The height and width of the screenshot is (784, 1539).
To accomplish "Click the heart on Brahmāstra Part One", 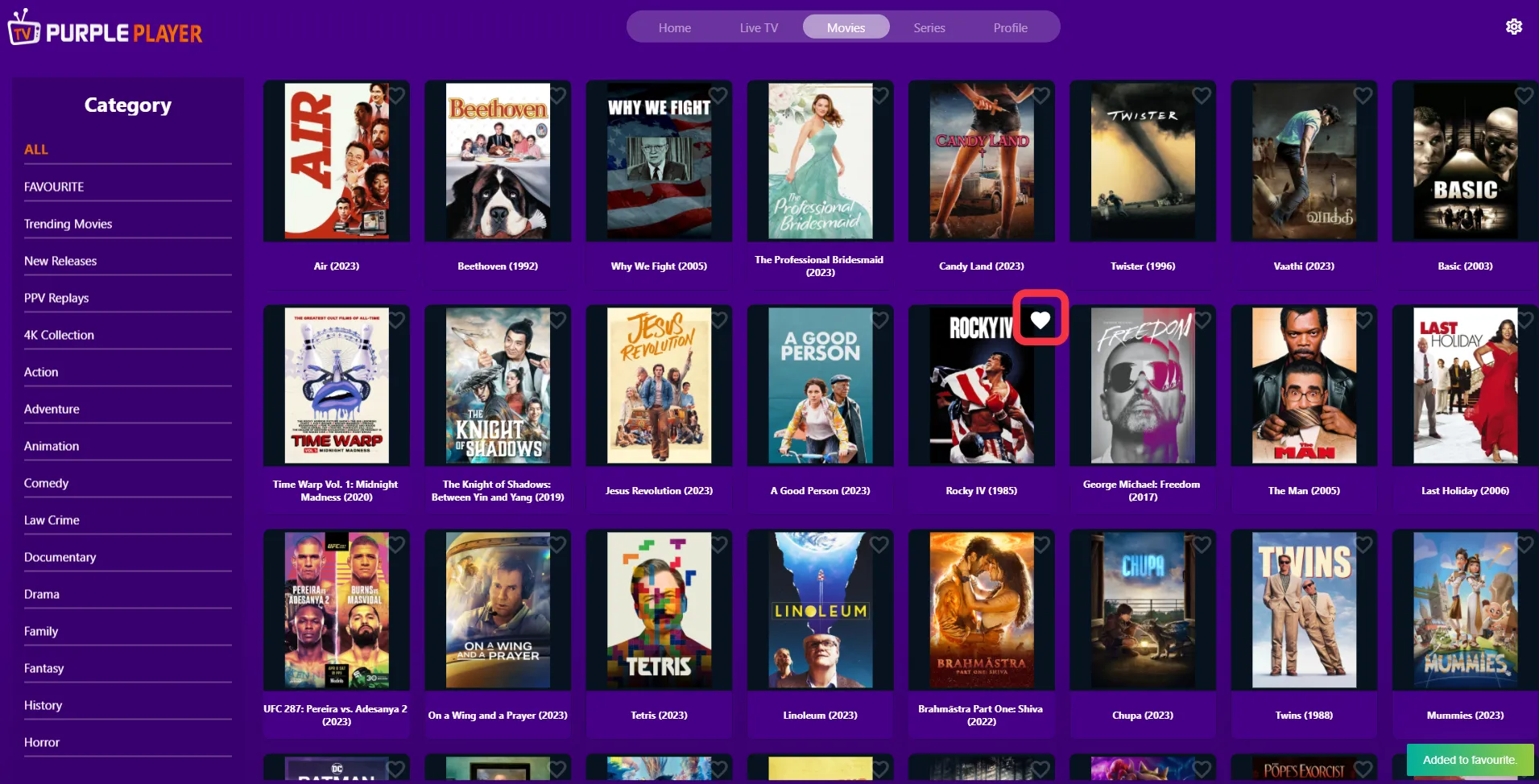I will click(x=1040, y=545).
